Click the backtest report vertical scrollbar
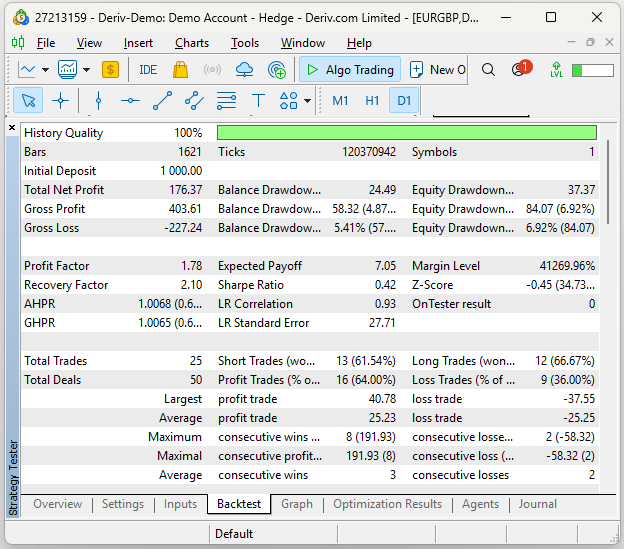 [608, 182]
